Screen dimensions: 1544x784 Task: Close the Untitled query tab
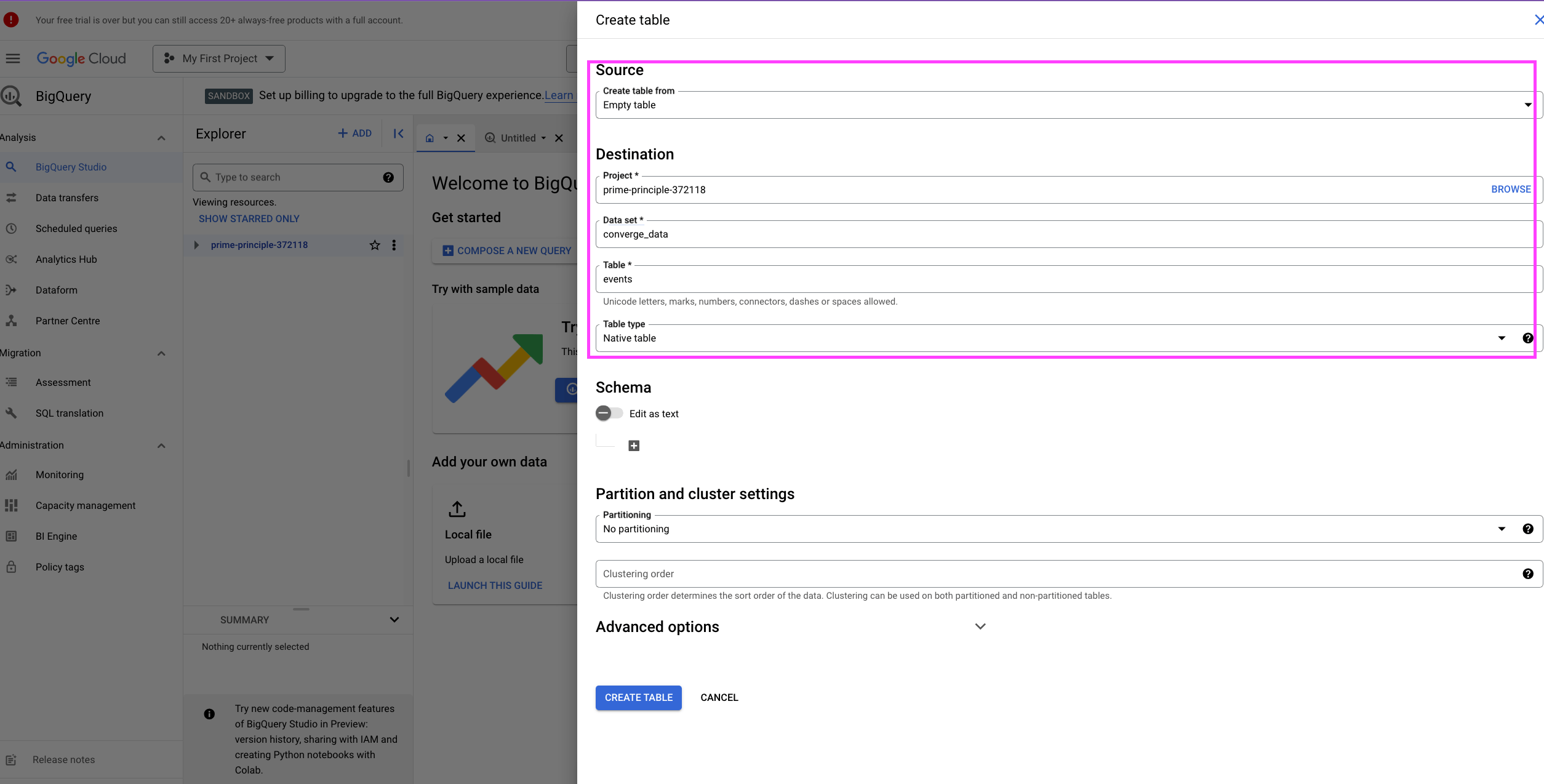click(x=559, y=138)
